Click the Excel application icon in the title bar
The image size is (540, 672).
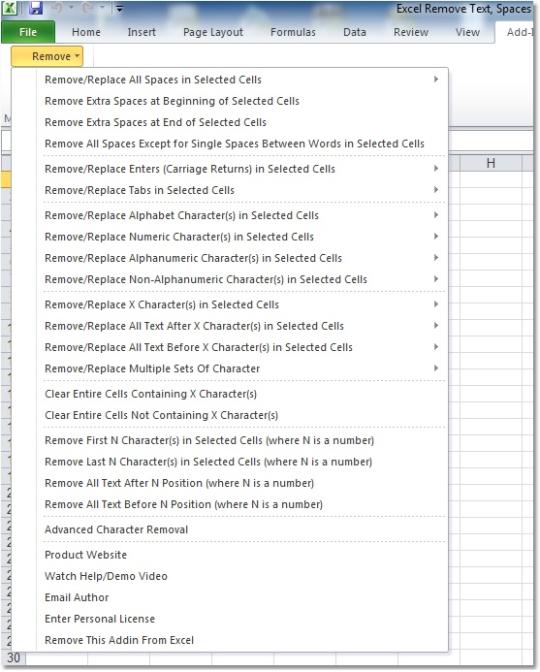point(10,8)
